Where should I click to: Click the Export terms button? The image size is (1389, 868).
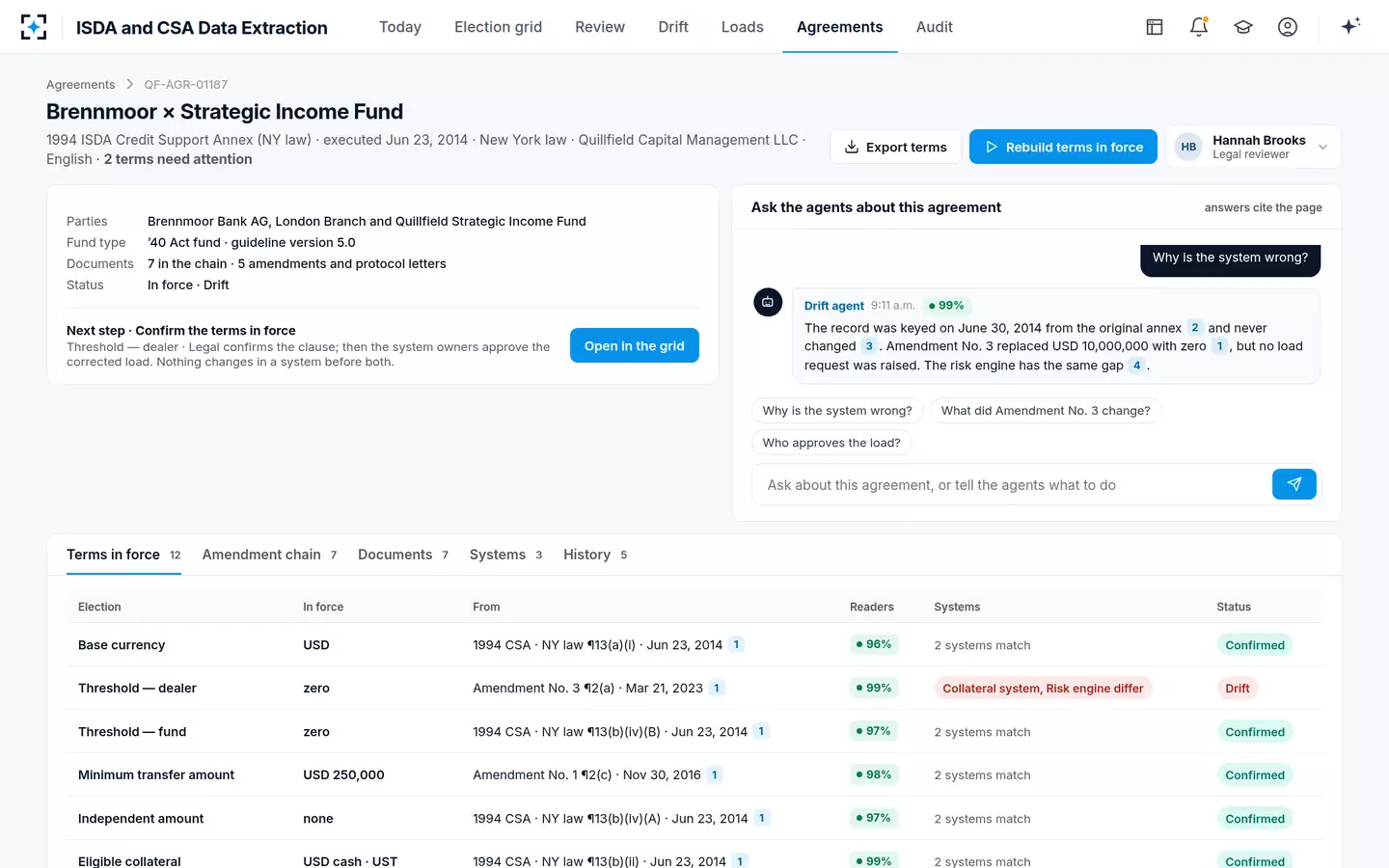tap(896, 147)
